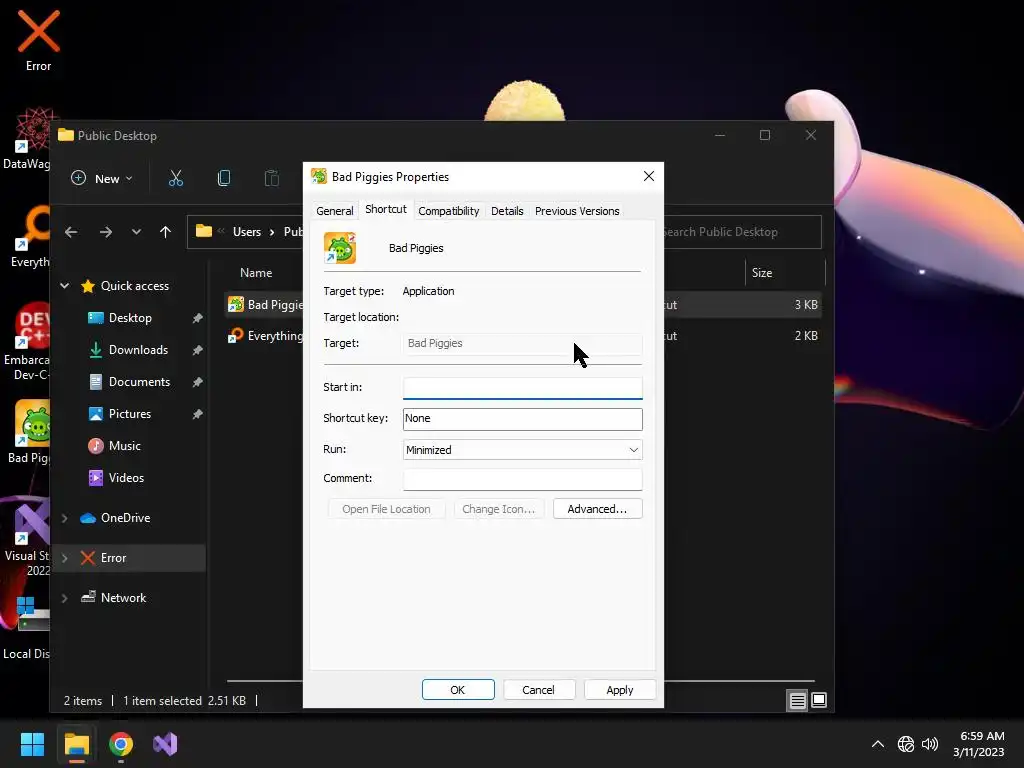Click the Change Icon... button
Screen dimensions: 1024x768
(x=498, y=509)
